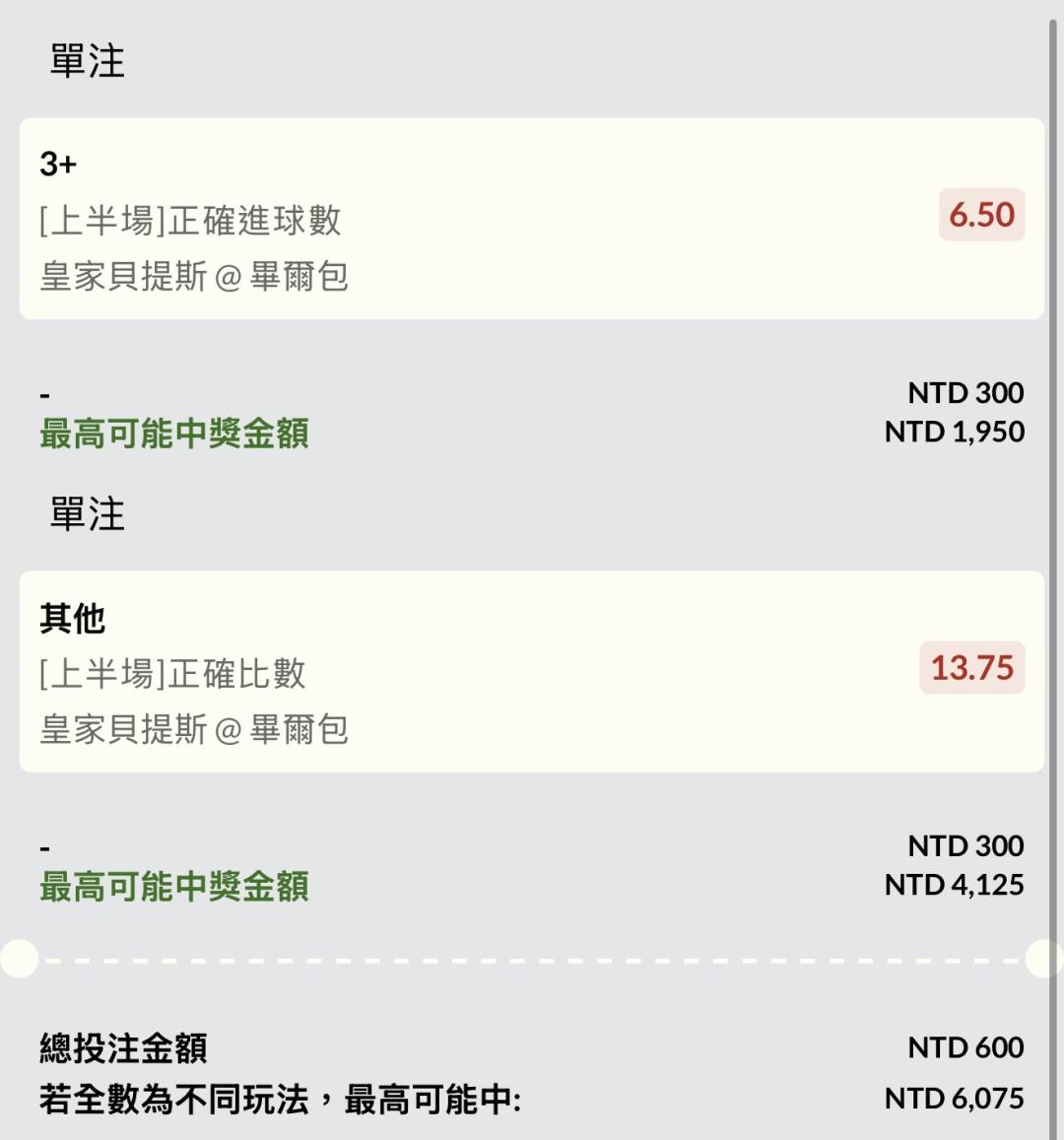Viewport: 1064px width, 1140px height.
Task: Click the [上半場]正確比數 market label
Action: [x=172, y=674]
